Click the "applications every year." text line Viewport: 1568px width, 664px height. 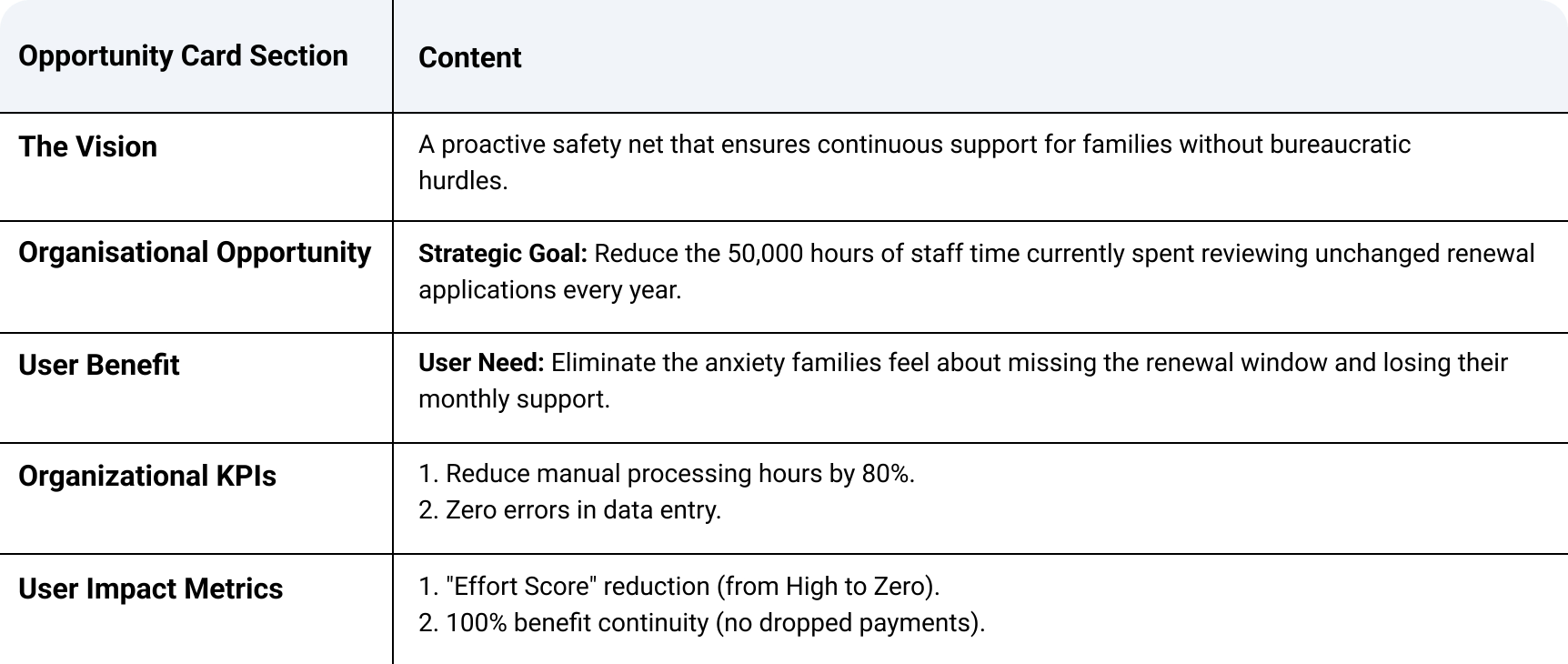click(549, 290)
